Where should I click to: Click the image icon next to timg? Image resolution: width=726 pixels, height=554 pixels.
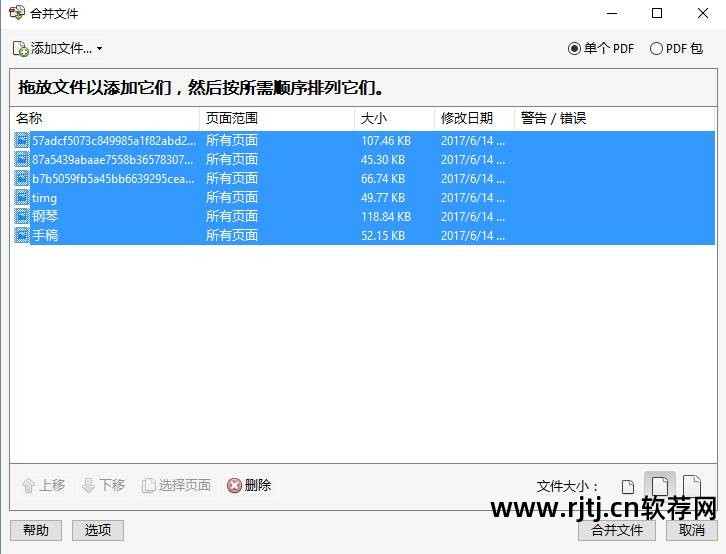click(x=21, y=197)
